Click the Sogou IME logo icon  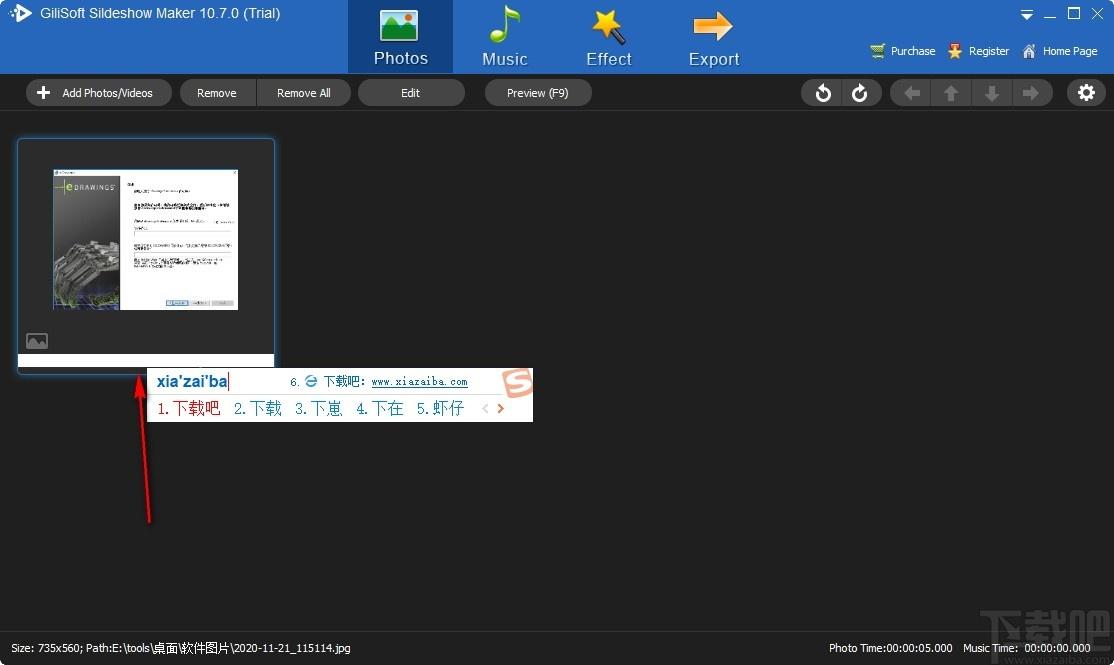(518, 383)
